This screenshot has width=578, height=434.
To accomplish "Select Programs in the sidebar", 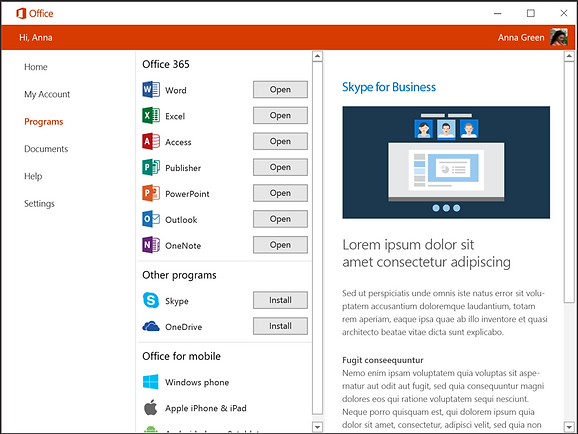I will tap(43, 122).
